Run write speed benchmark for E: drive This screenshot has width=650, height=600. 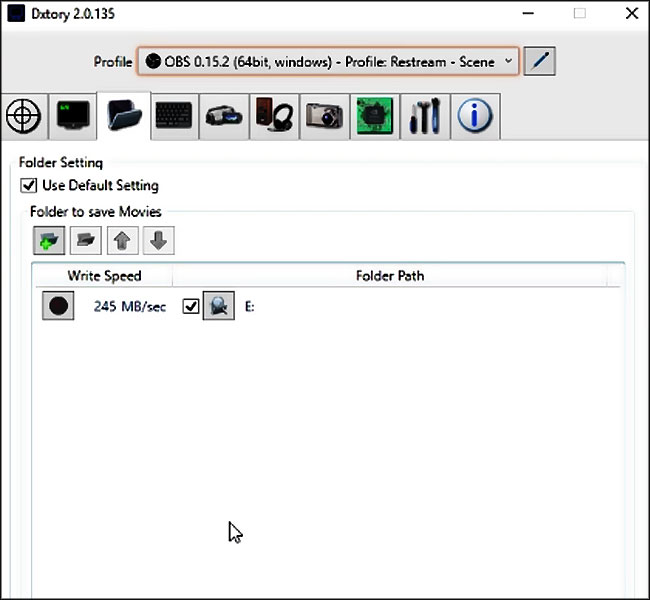pos(58,306)
